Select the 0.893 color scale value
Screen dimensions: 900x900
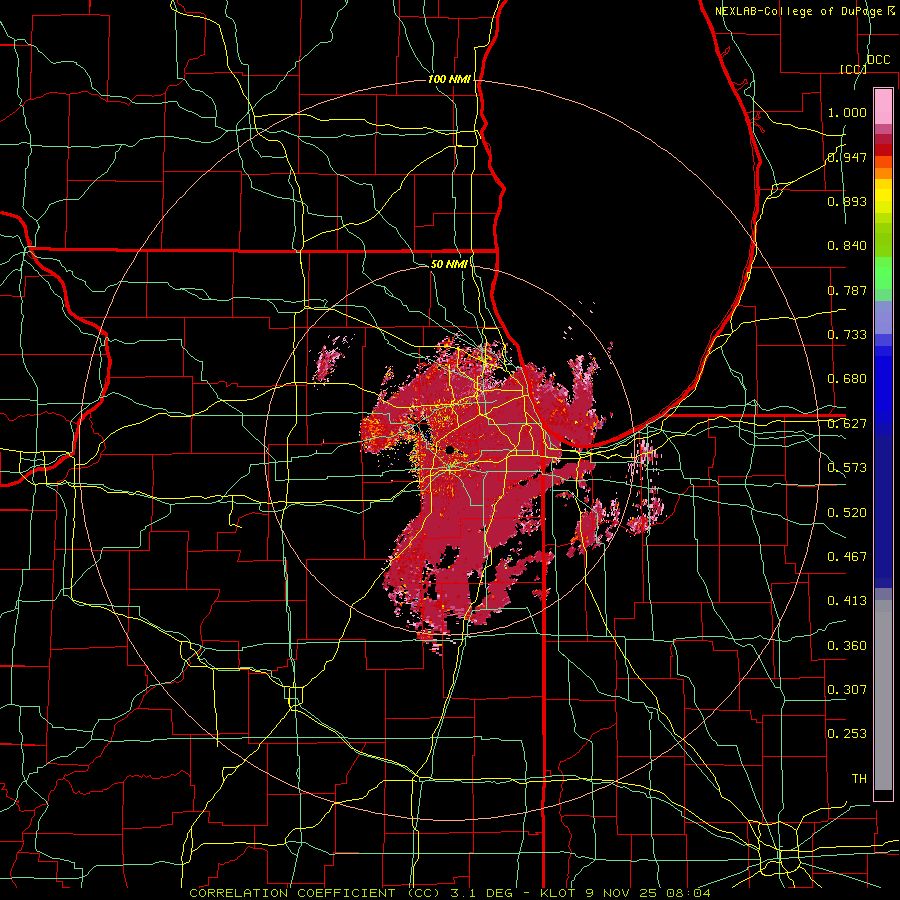847,201
